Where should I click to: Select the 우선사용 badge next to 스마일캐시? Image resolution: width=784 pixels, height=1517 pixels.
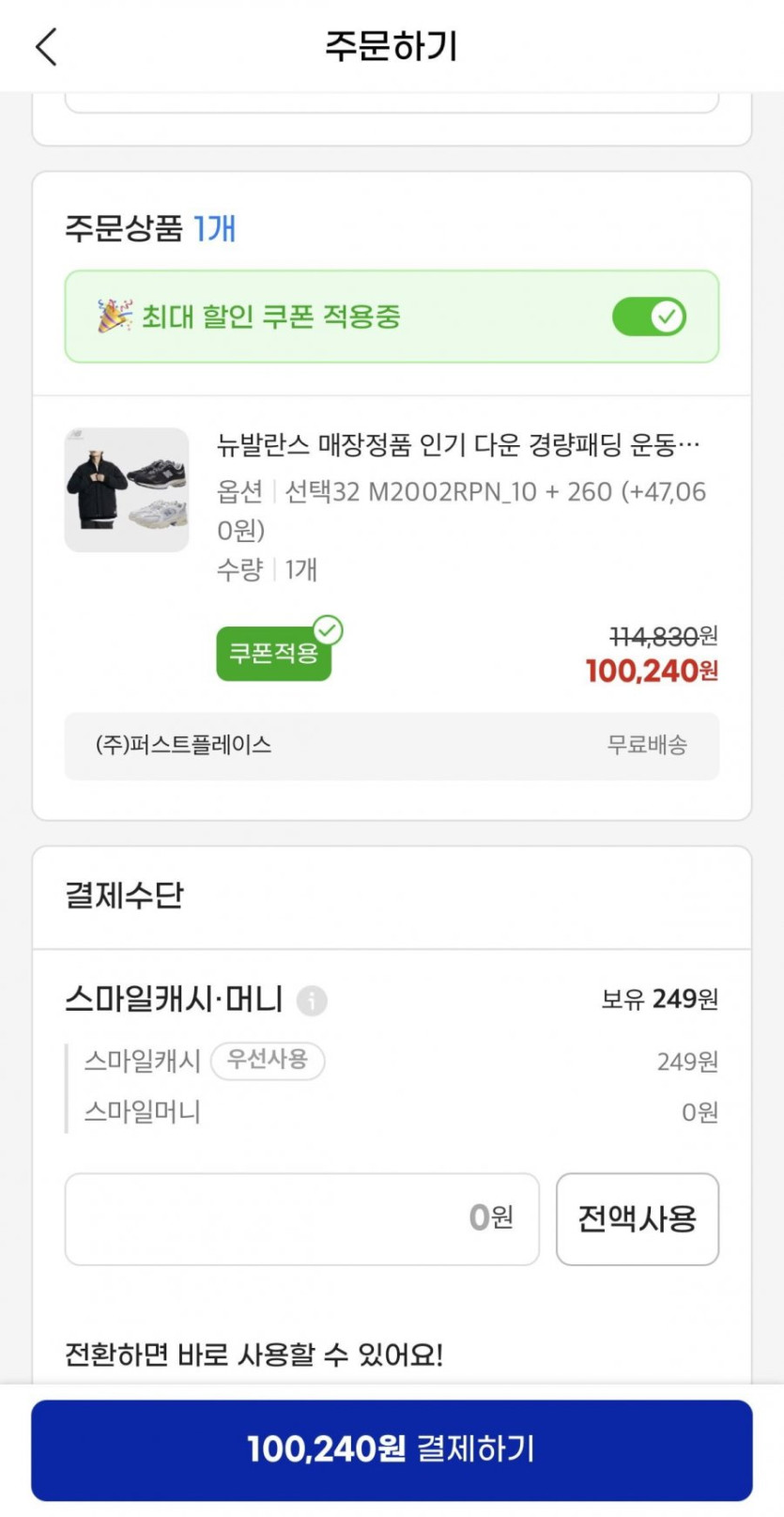(268, 1060)
